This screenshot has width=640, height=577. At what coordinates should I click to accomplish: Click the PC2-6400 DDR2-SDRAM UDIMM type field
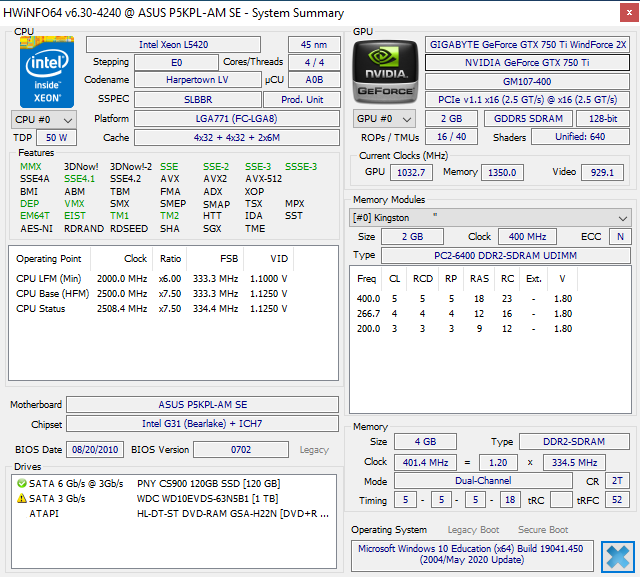point(506,255)
